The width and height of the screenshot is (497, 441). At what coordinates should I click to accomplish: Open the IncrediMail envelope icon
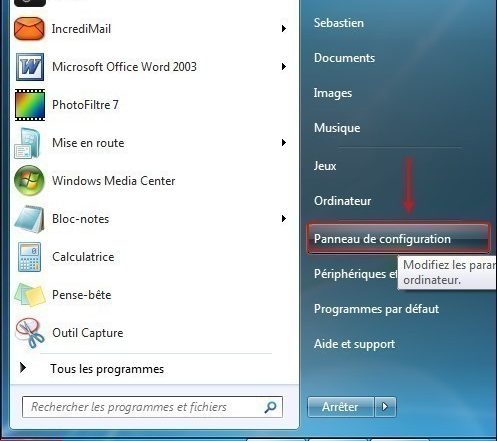pyautogui.click(x=29, y=29)
